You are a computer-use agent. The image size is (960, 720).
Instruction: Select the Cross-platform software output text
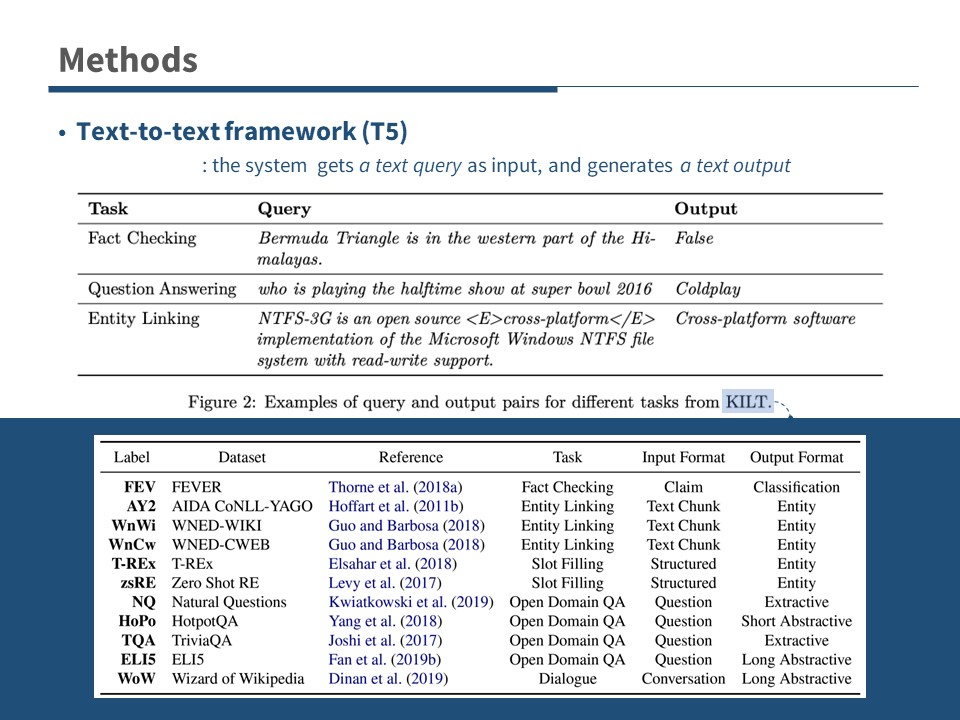coord(765,319)
